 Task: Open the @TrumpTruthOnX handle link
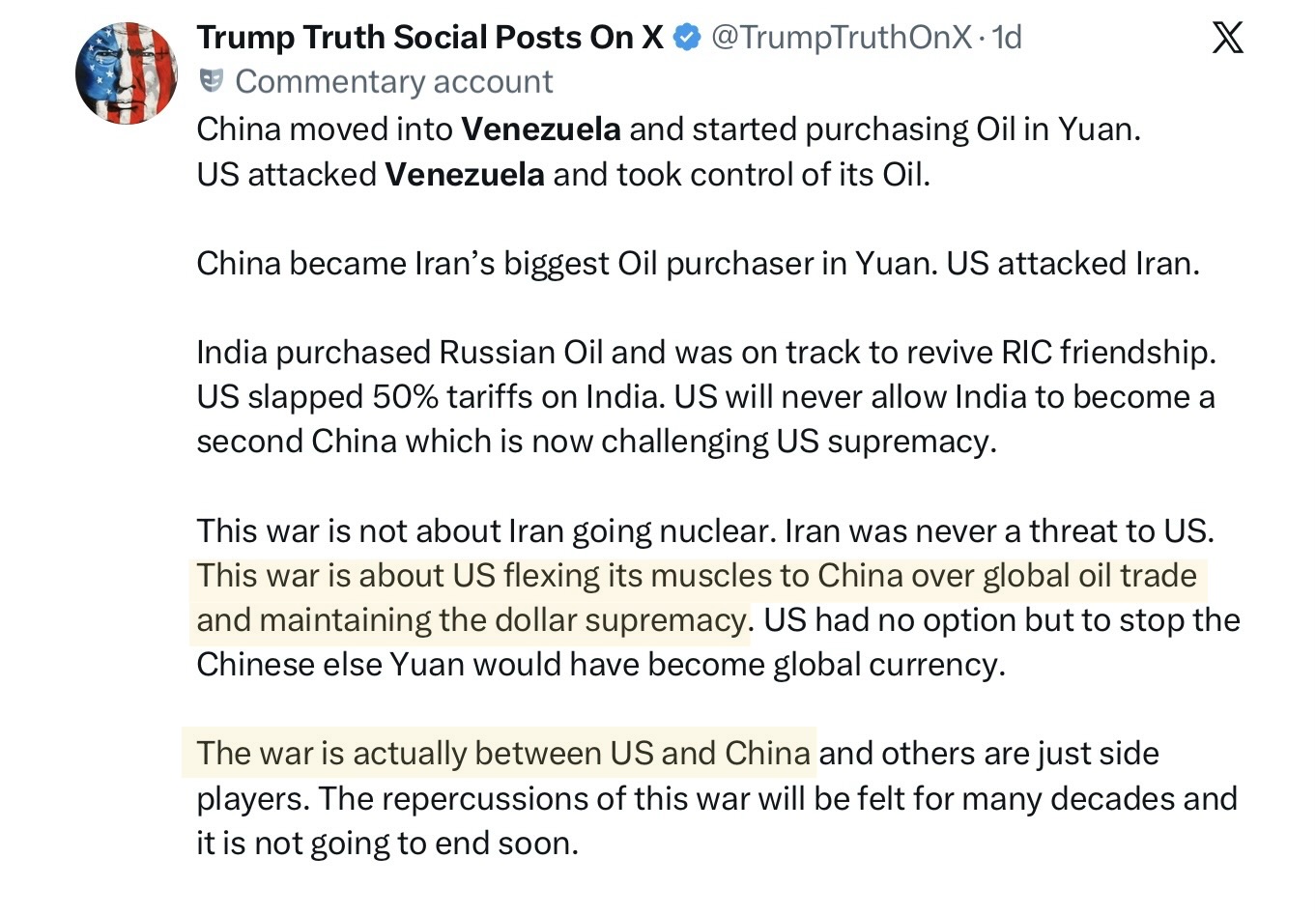[841, 38]
